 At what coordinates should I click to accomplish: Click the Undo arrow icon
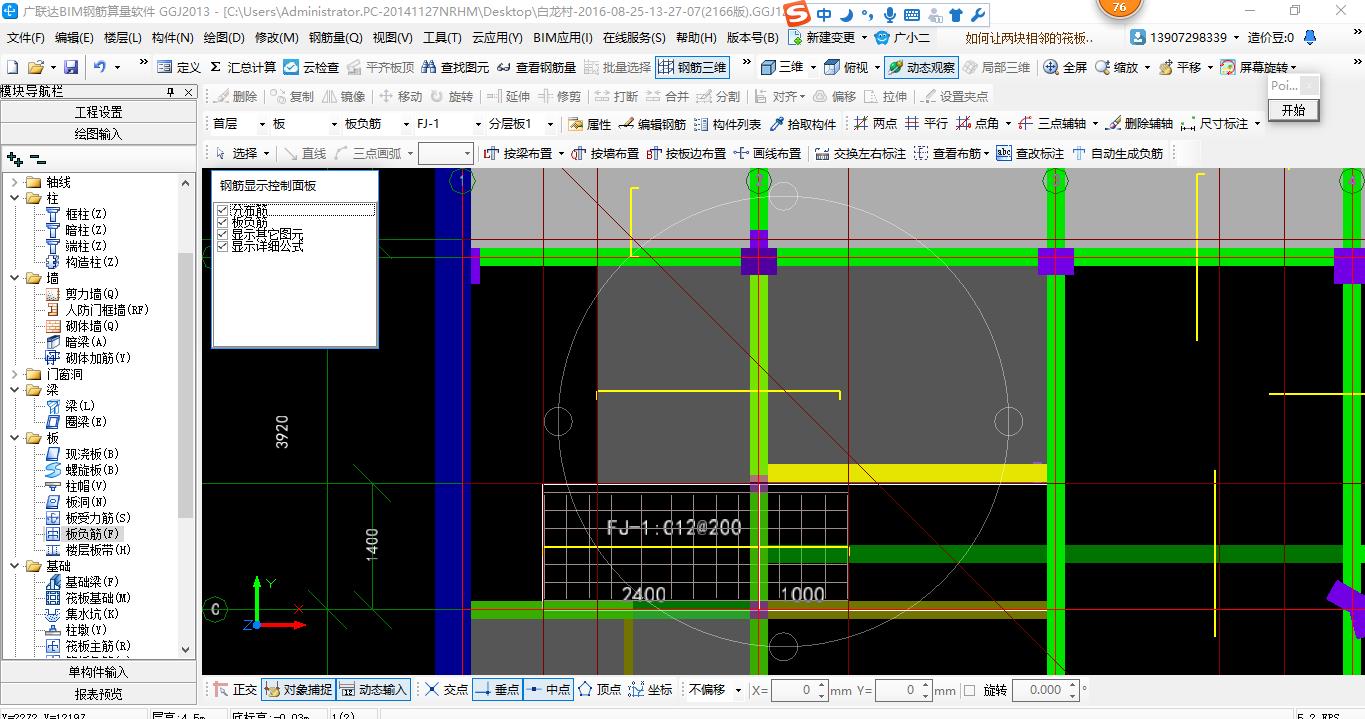[x=100, y=67]
